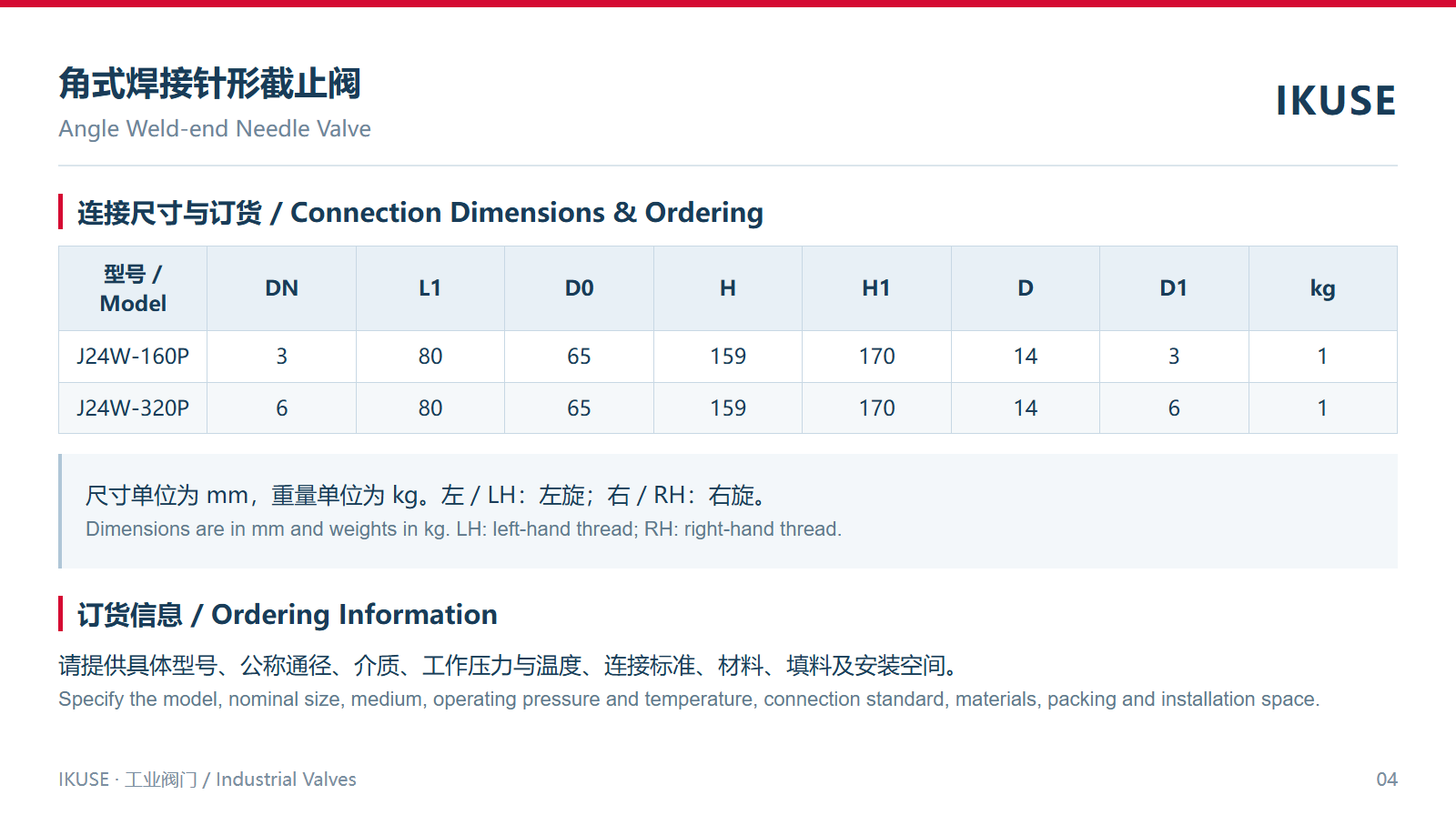Select the D value 14 in the J24W-320P row

pyautogui.click(x=1026, y=408)
